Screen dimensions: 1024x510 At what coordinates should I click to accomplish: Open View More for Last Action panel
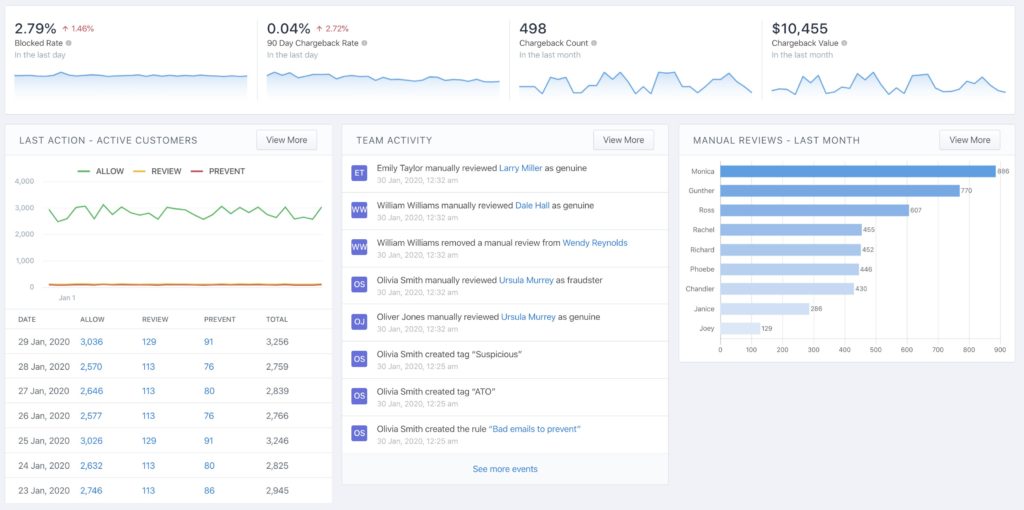tap(286, 140)
